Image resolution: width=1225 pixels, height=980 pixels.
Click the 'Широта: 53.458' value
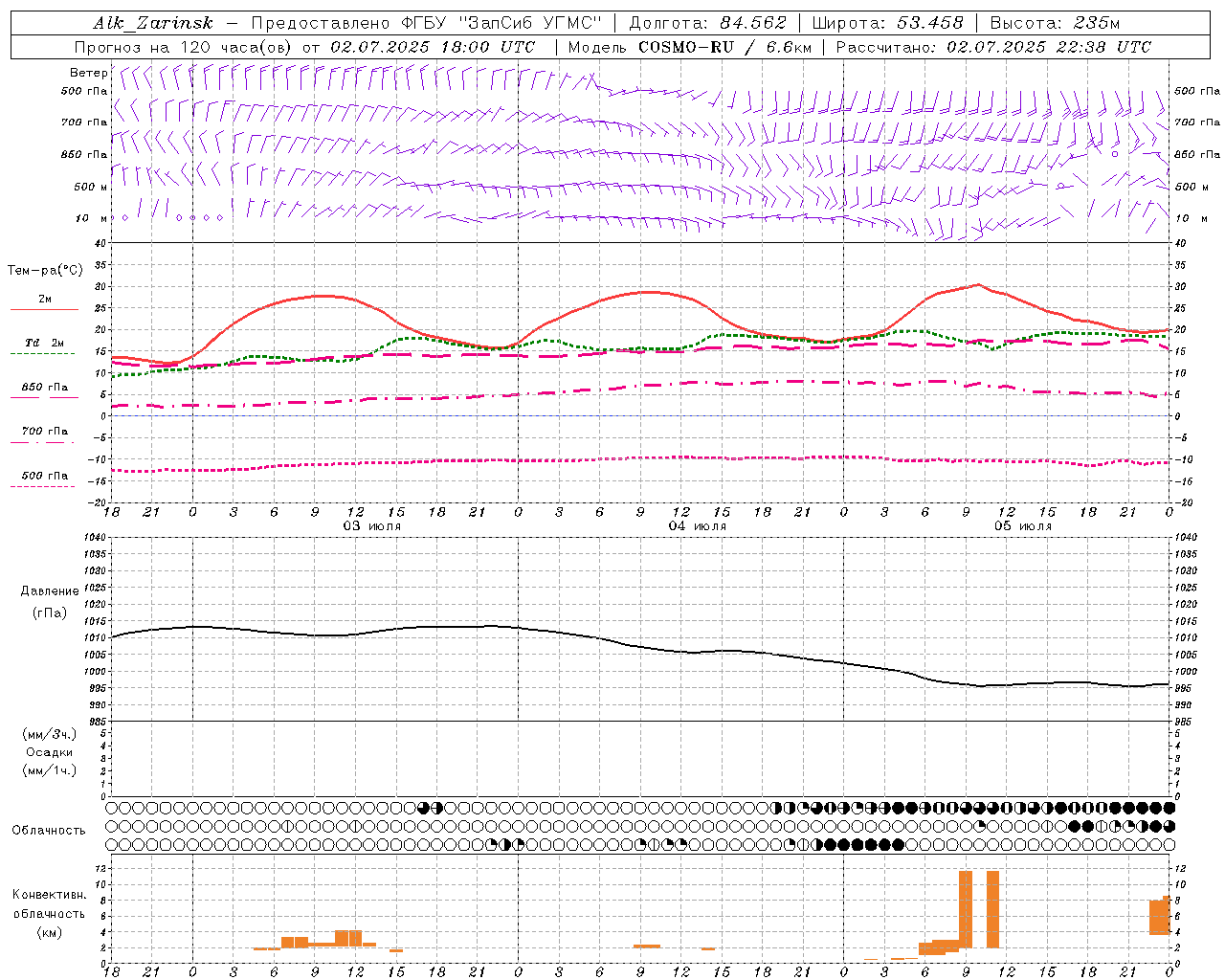click(887, 23)
